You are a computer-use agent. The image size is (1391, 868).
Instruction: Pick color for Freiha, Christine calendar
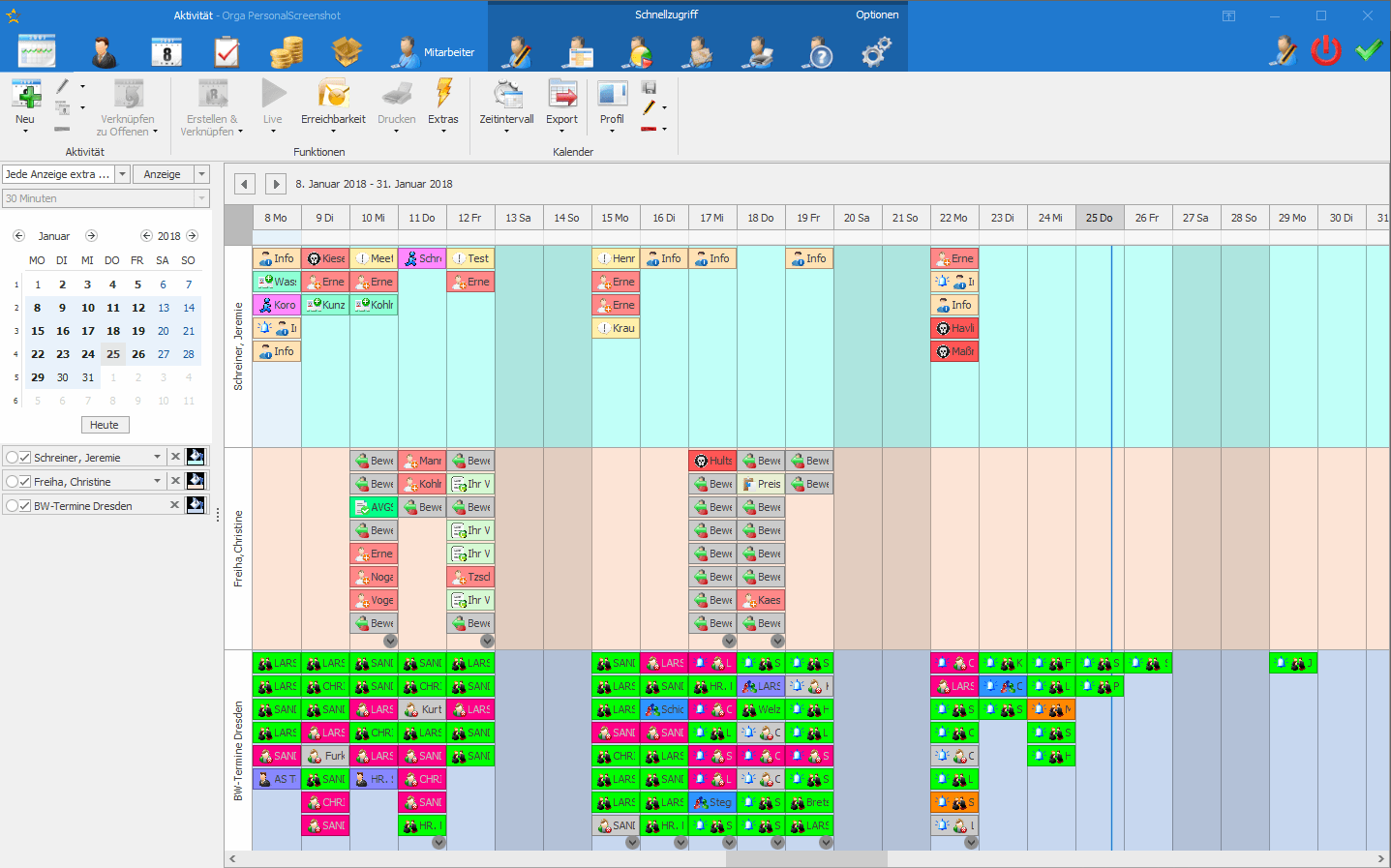coord(196,481)
